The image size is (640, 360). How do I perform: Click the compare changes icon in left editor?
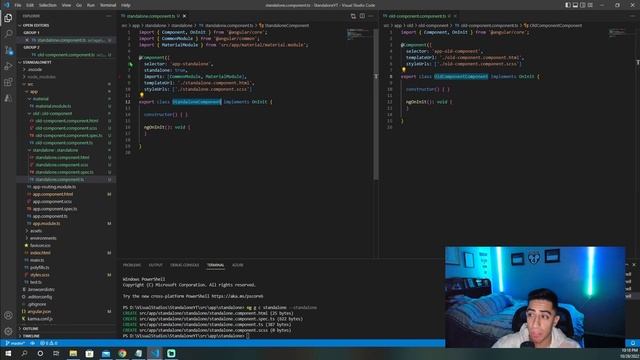click(353, 16)
